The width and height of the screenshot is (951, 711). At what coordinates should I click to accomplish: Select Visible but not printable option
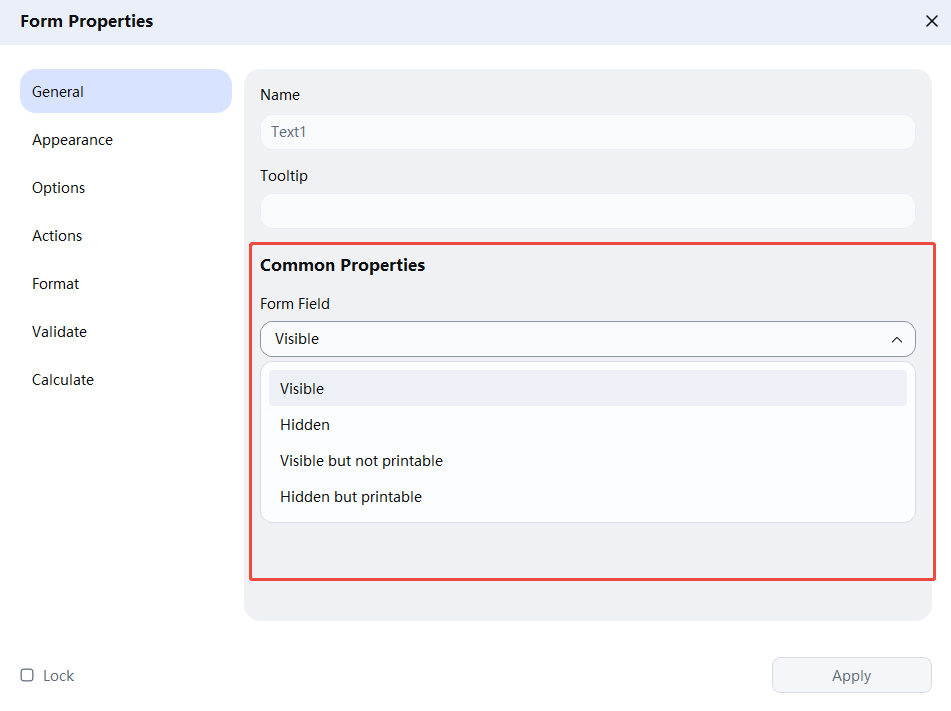[x=361, y=460]
